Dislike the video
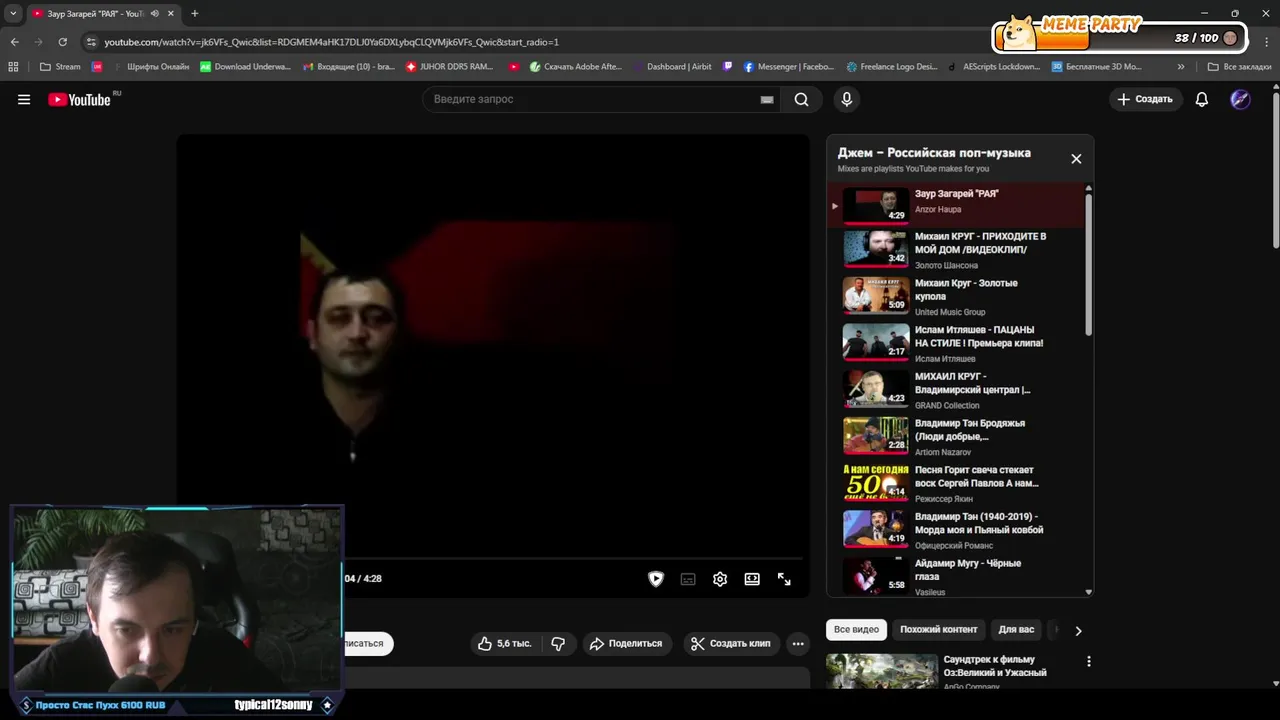This screenshot has width=1280, height=720. (558, 643)
